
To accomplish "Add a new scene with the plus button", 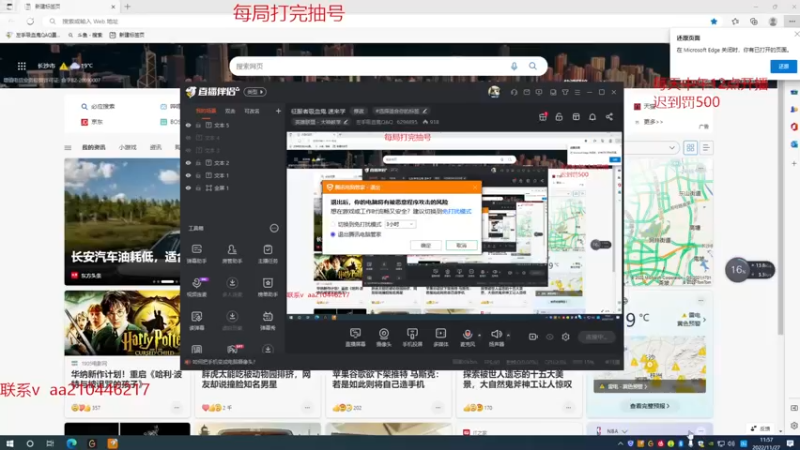I will [x=278, y=111].
